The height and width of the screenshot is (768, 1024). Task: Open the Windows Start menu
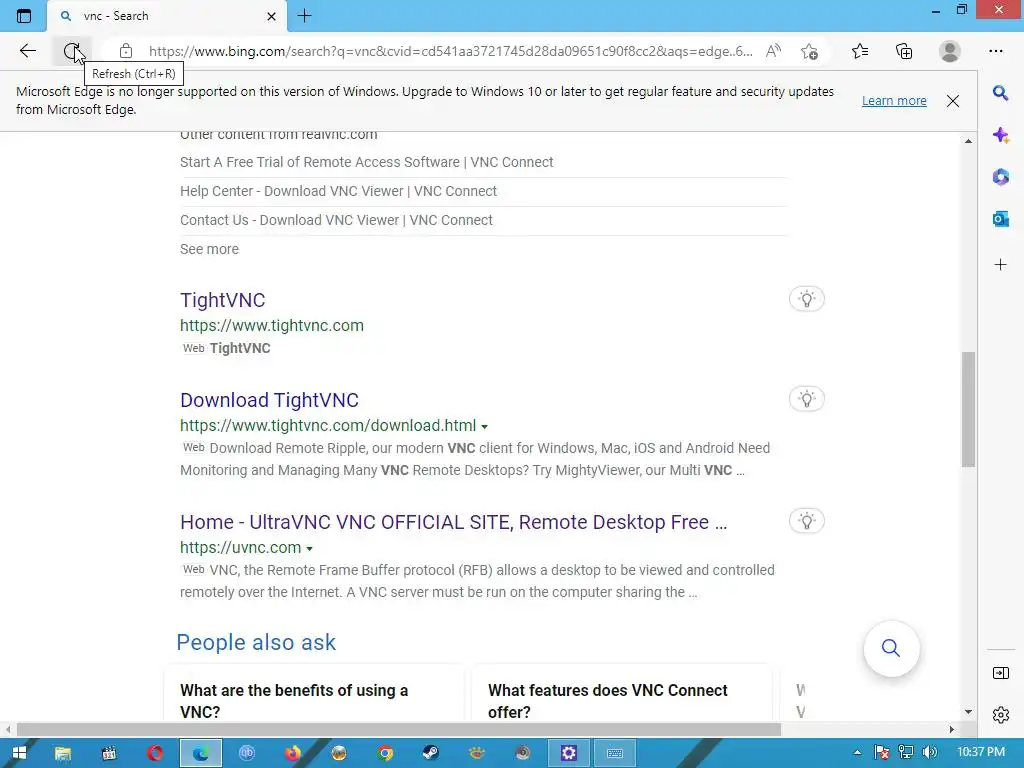click(x=19, y=753)
